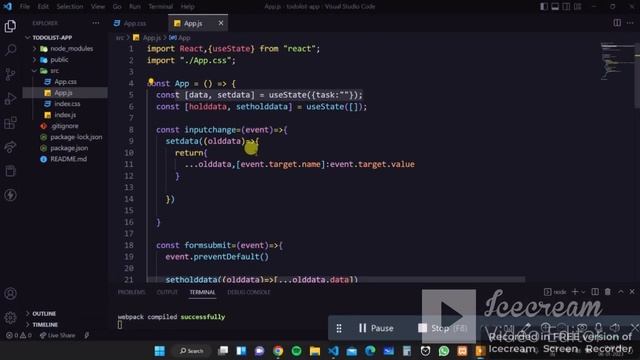Open the Terminal menu
The image size is (640, 360).
click(160, 7)
